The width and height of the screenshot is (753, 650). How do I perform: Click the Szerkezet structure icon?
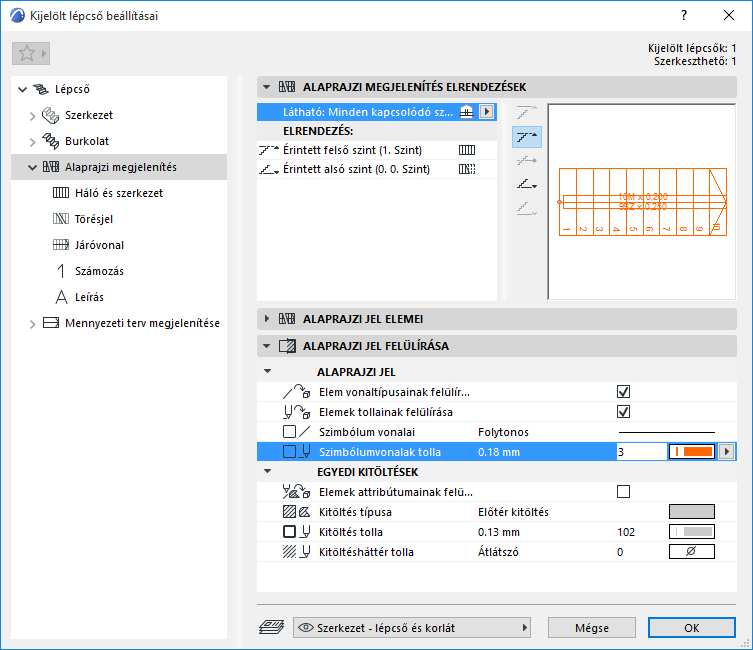50,115
